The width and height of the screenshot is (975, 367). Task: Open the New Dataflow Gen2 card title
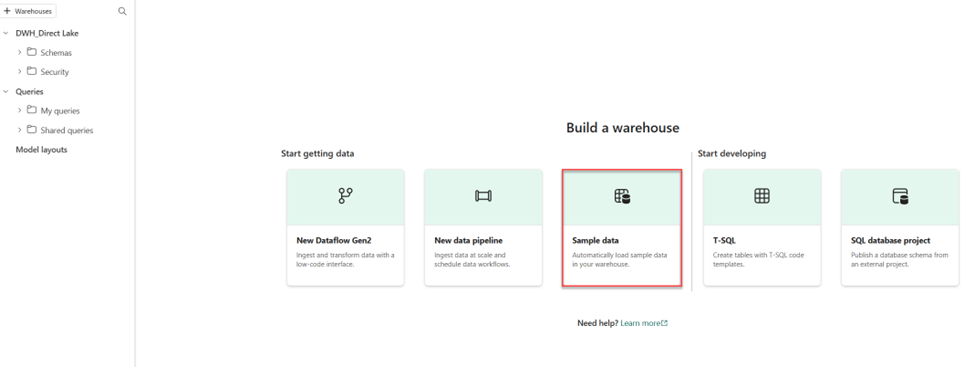(x=334, y=240)
